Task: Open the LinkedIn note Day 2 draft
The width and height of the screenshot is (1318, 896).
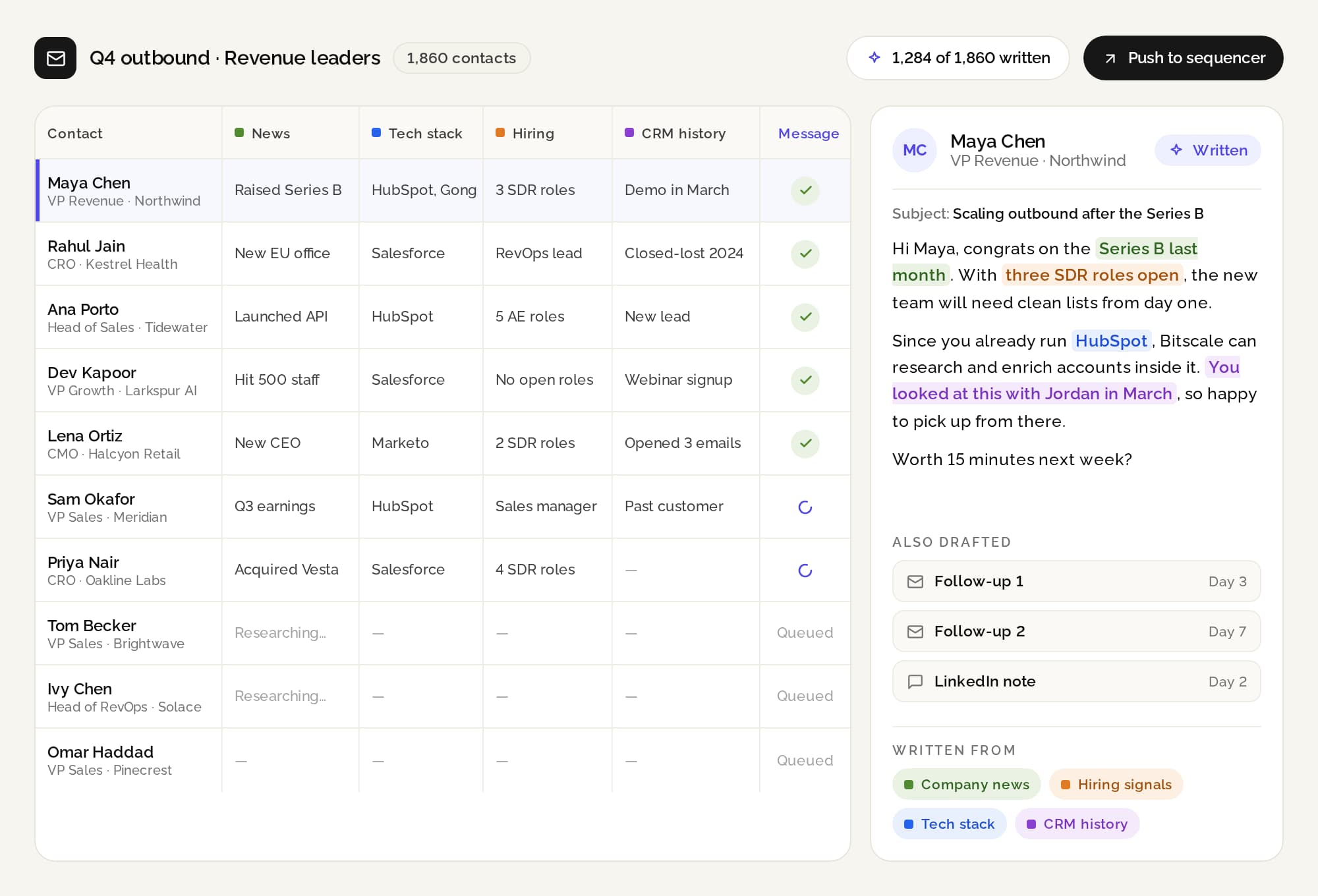Action: (1076, 681)
